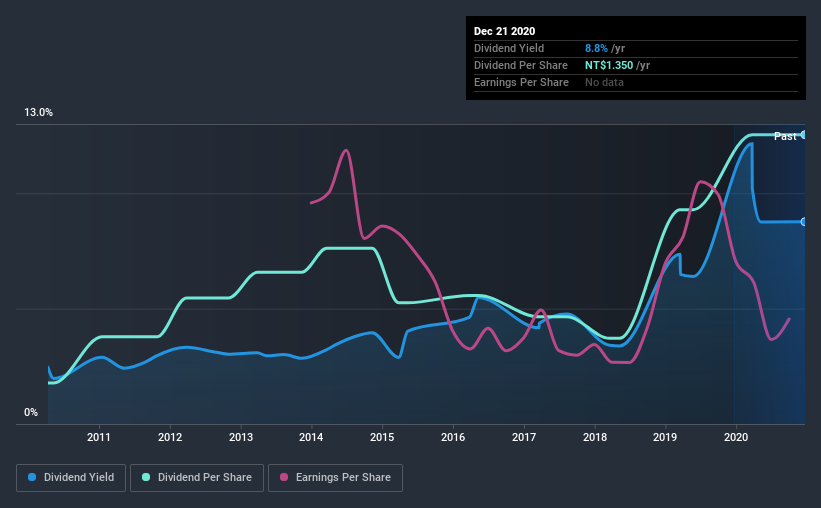Click the pink Earnings Per Share legend dot
This screenshot has width=821, height=508.
tap(284, 477)
